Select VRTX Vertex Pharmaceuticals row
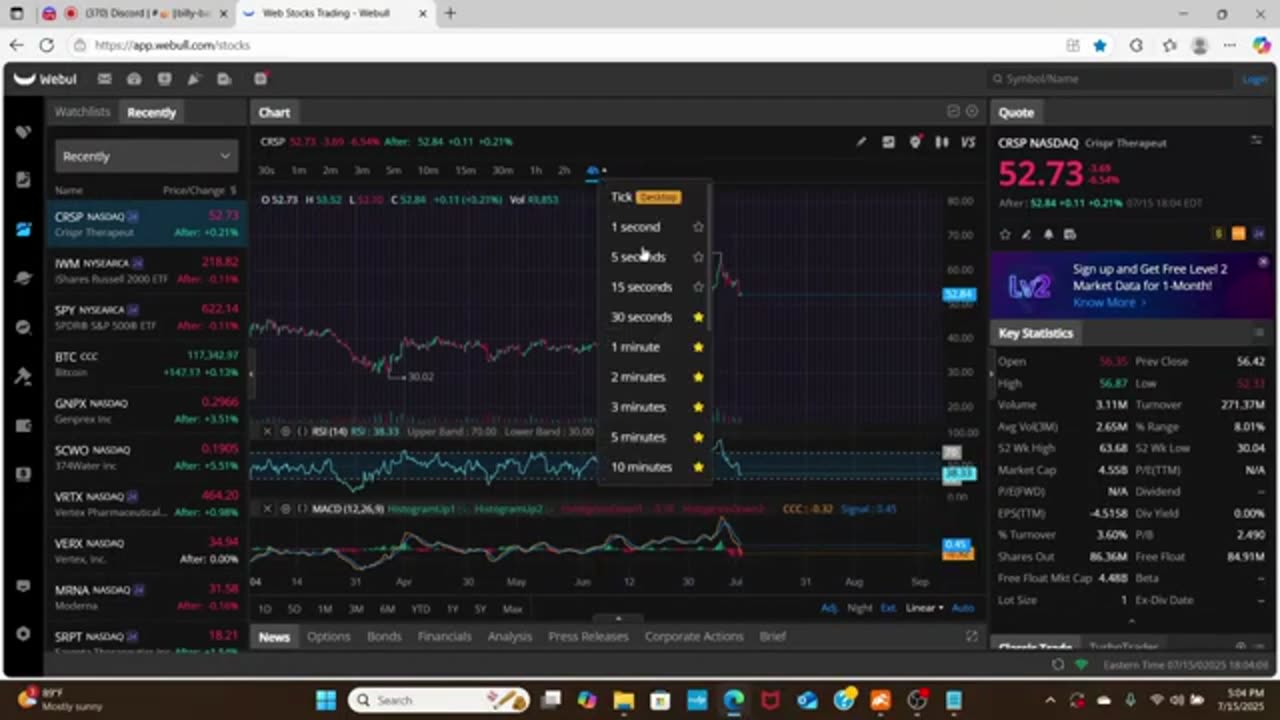 click(x=146, y=504)
